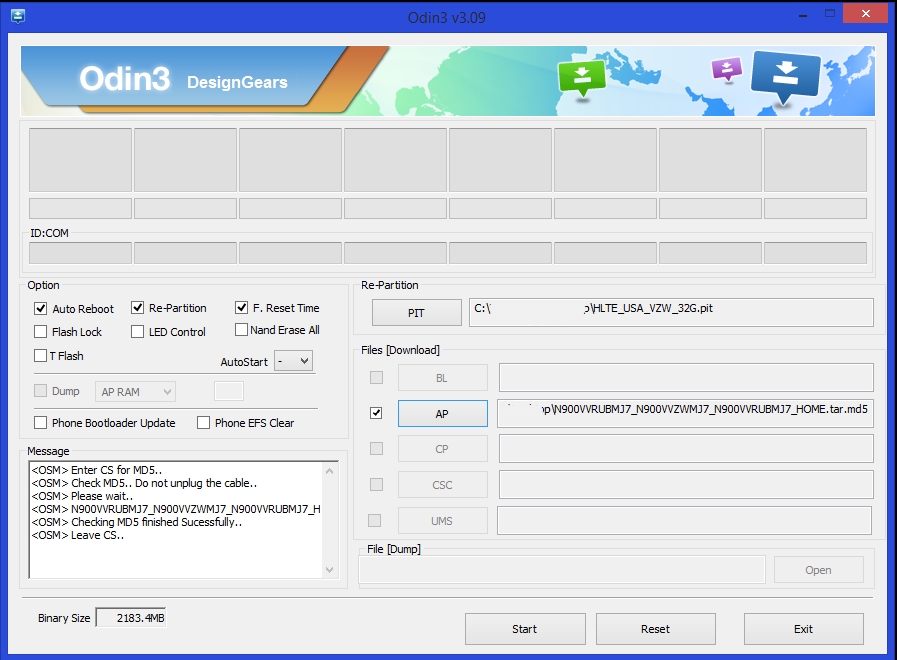Enable the T Flash checkbox
The image size is (897, 660).
click(x=41, y=356)
